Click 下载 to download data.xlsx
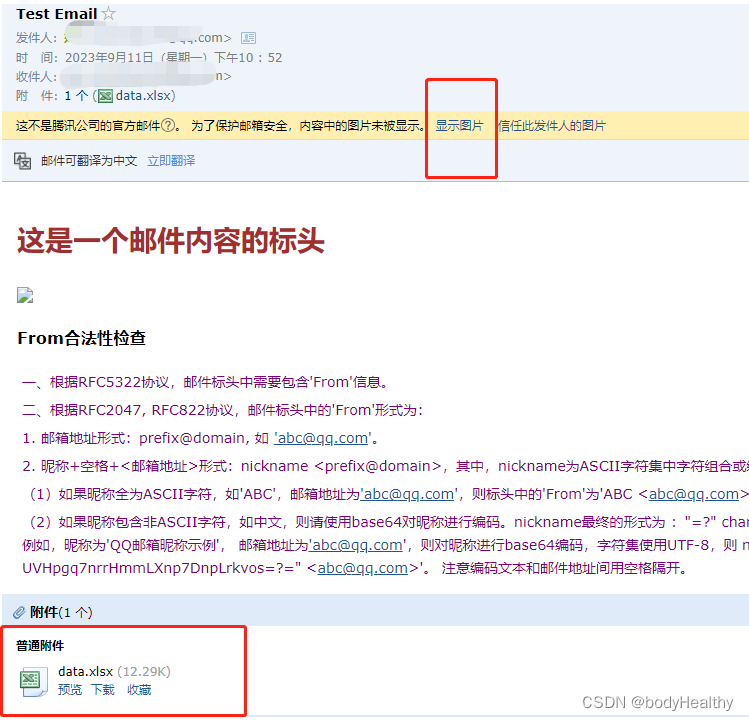The image size is (749, 721). (103, 690)
